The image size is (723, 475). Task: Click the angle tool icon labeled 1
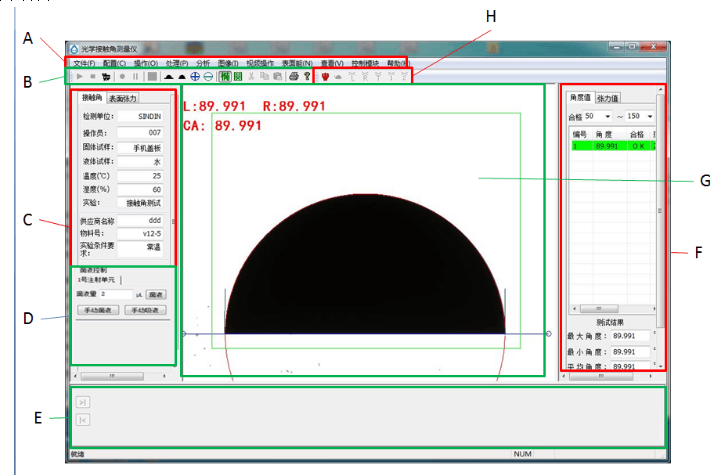click(x=391, y=77)
